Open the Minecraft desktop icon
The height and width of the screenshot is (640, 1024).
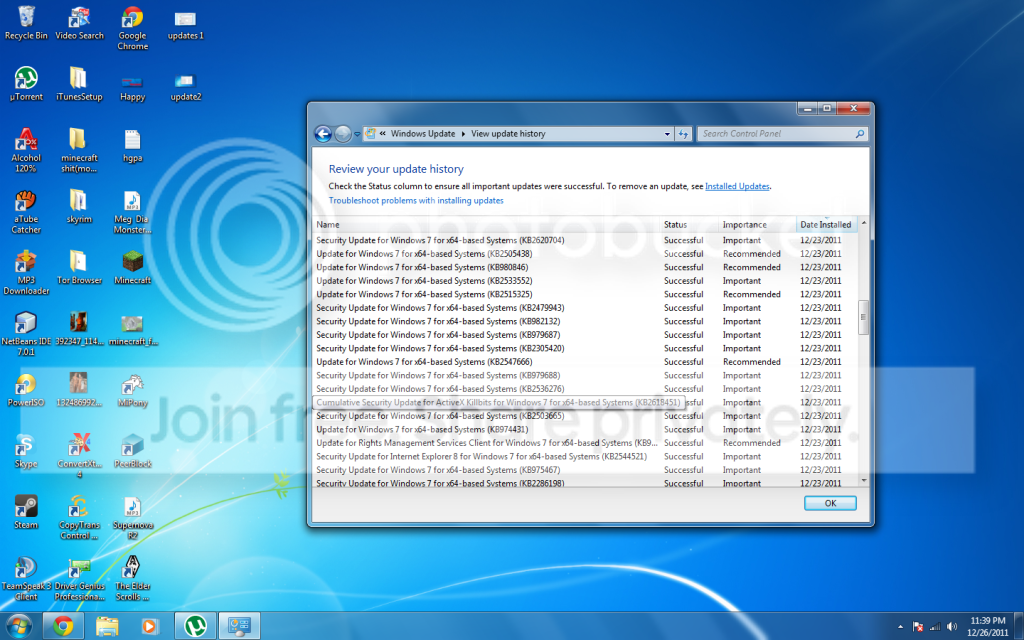coord(133,267)
